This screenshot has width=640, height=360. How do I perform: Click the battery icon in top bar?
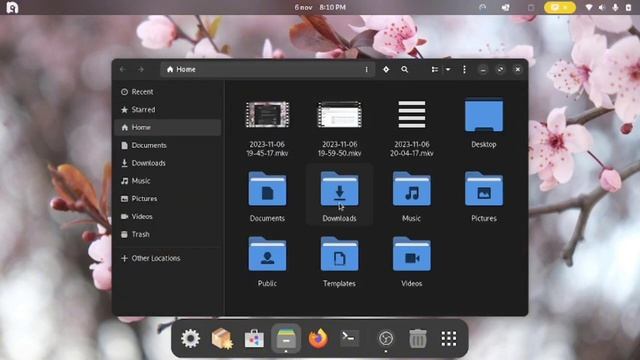tap(628, 7)
